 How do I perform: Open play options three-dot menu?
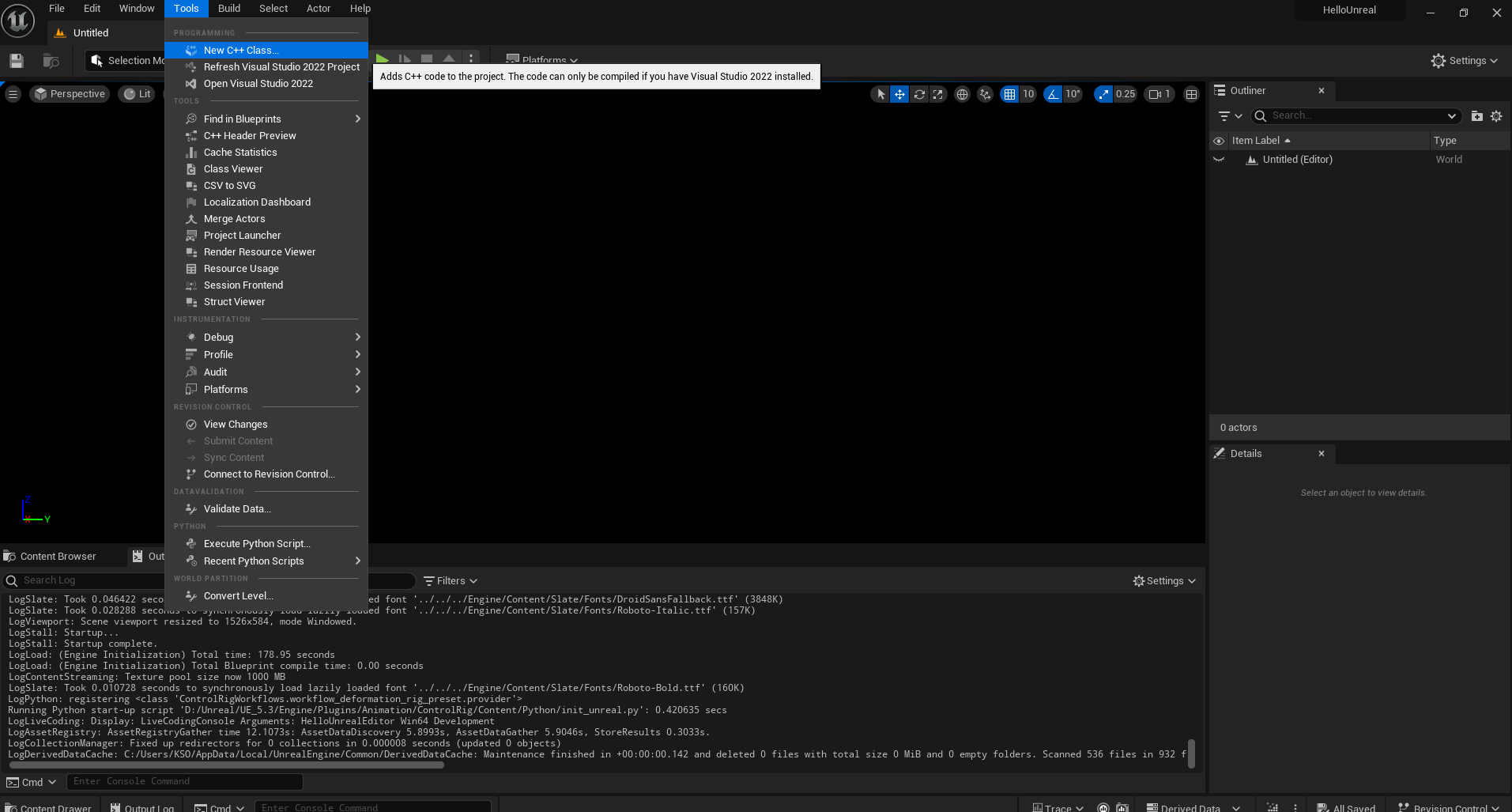(x=471, y=59)
